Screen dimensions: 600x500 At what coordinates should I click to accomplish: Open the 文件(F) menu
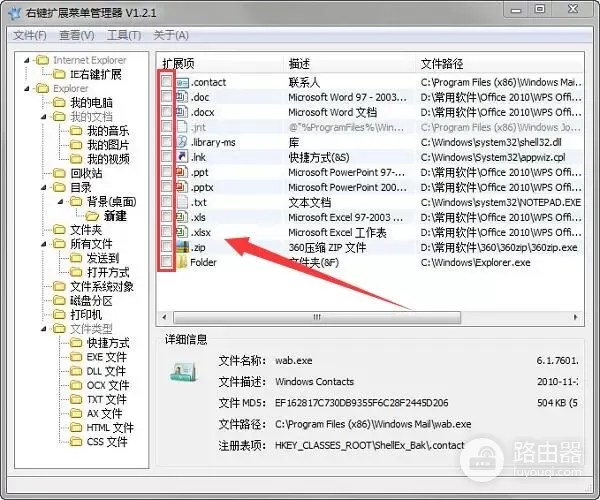pos(30,36)
